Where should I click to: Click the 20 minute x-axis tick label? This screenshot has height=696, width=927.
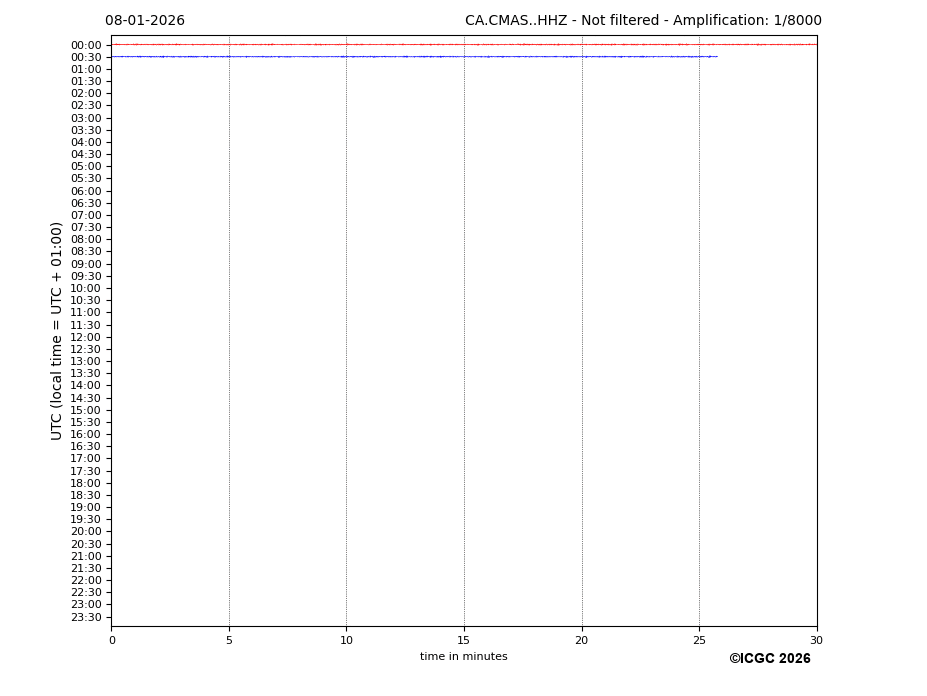pos(582,641)
